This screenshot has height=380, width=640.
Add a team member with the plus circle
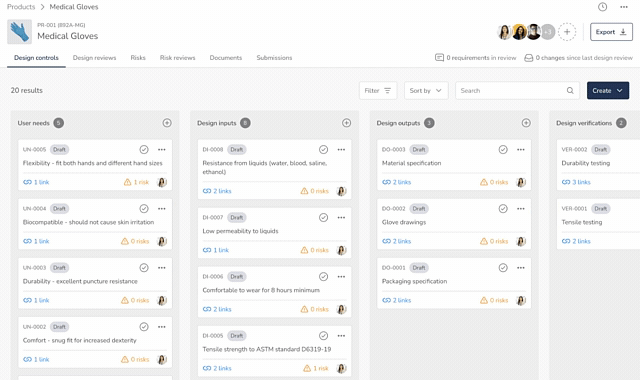567,32
